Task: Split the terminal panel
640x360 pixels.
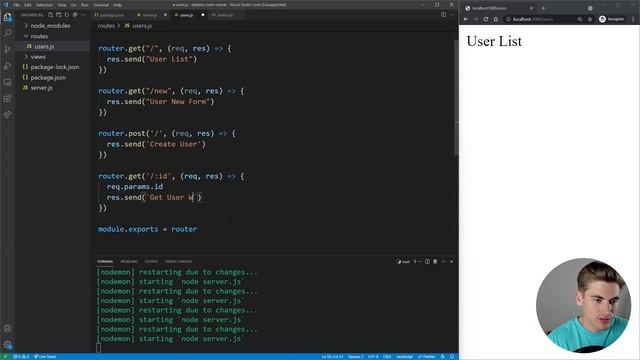Action: pos(427,261)
